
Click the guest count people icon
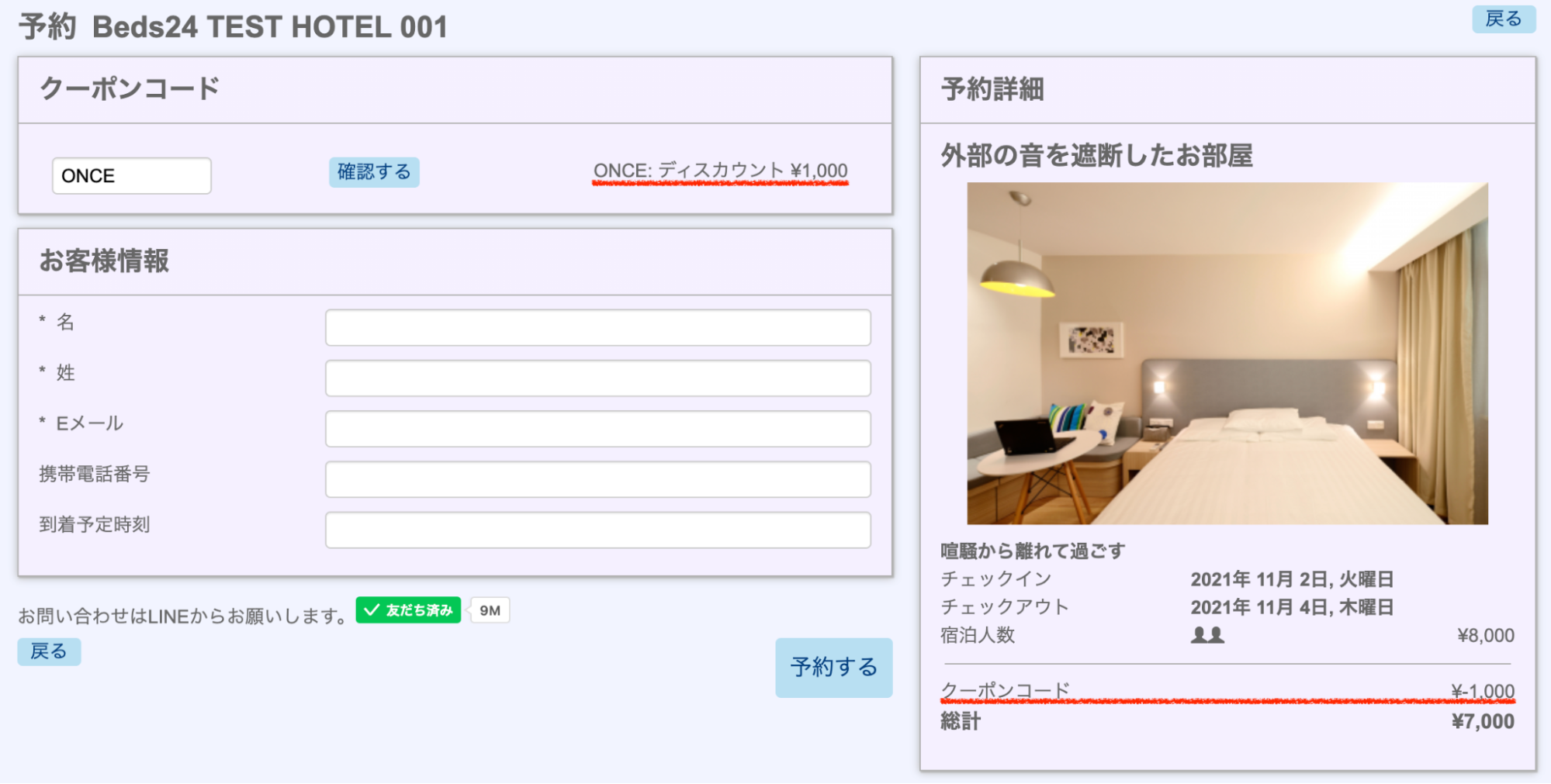(x=1207, y=635)
